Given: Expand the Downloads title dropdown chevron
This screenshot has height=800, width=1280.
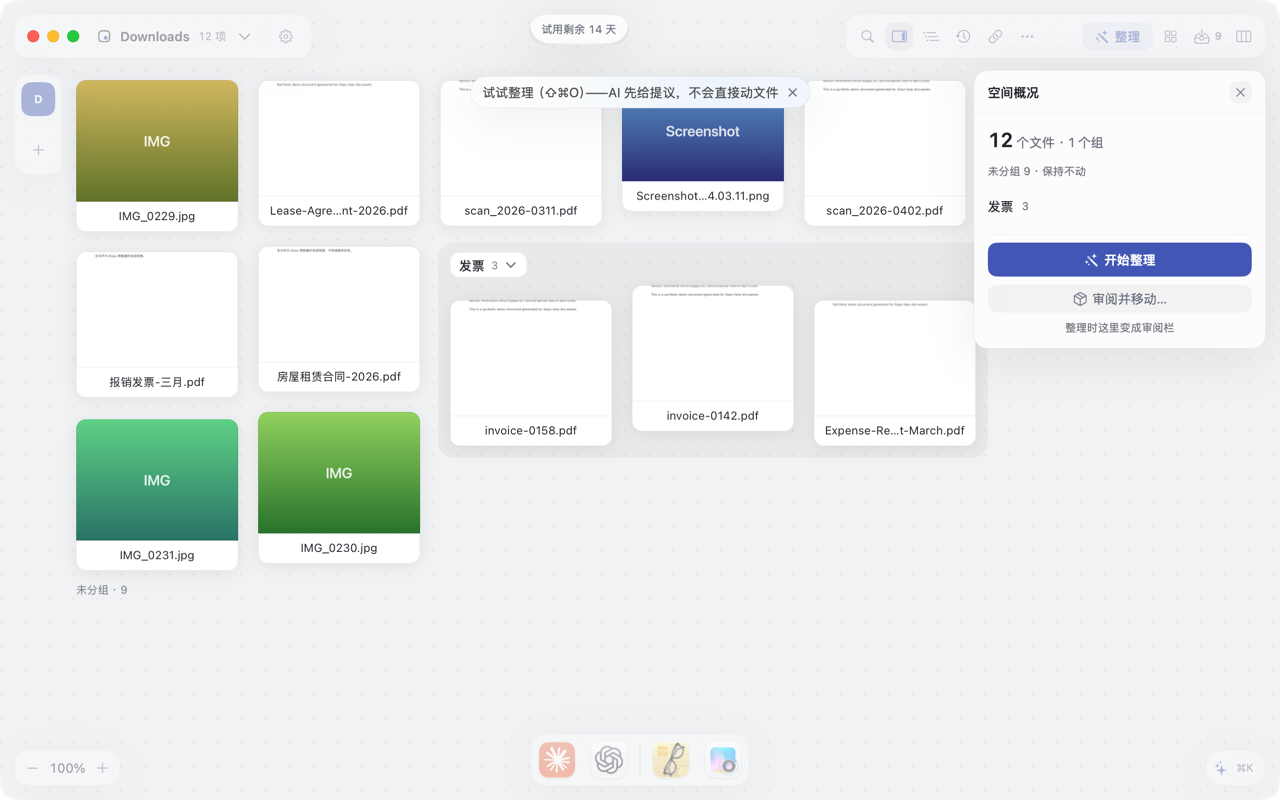Looking at the screenshot, I should [245, 36].
